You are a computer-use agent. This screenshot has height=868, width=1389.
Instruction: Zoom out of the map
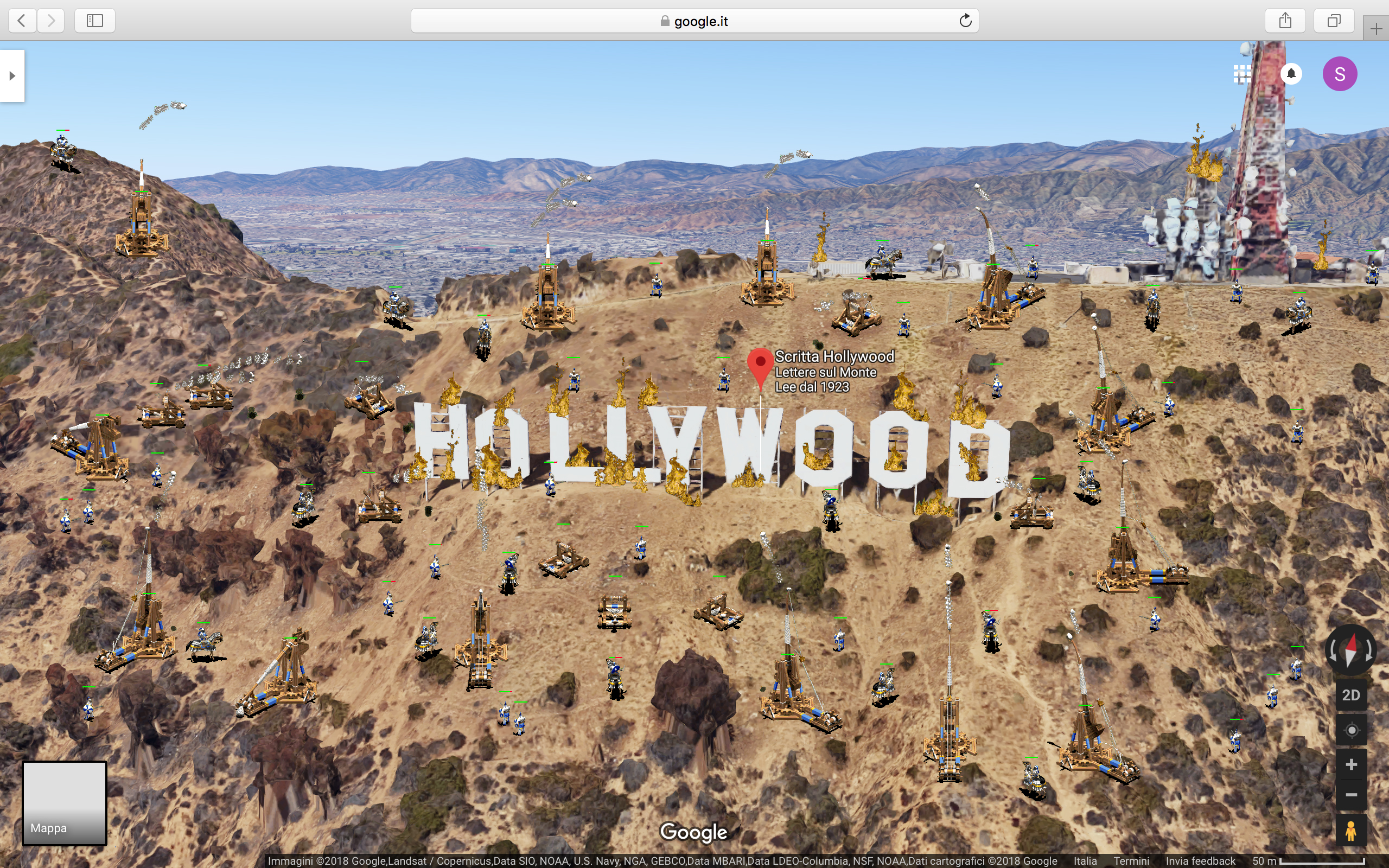click(1351, 795)
